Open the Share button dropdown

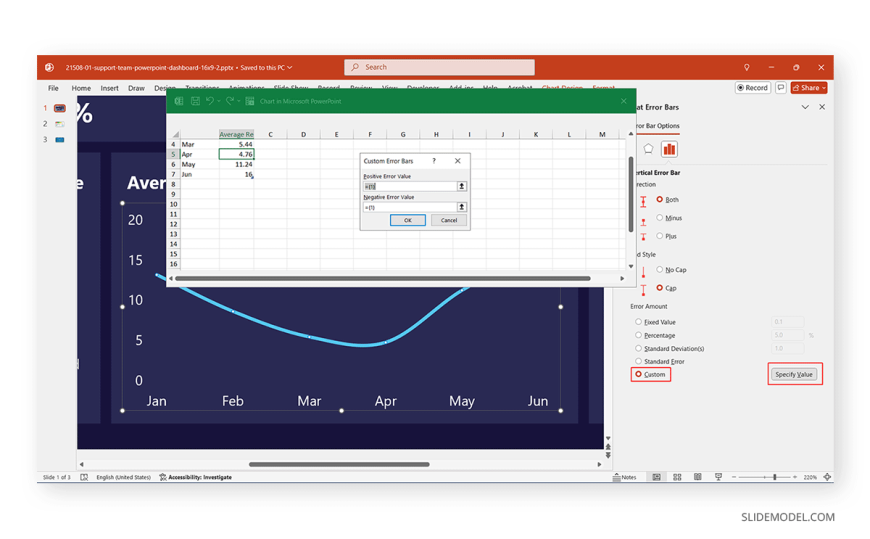coord(824,88)
